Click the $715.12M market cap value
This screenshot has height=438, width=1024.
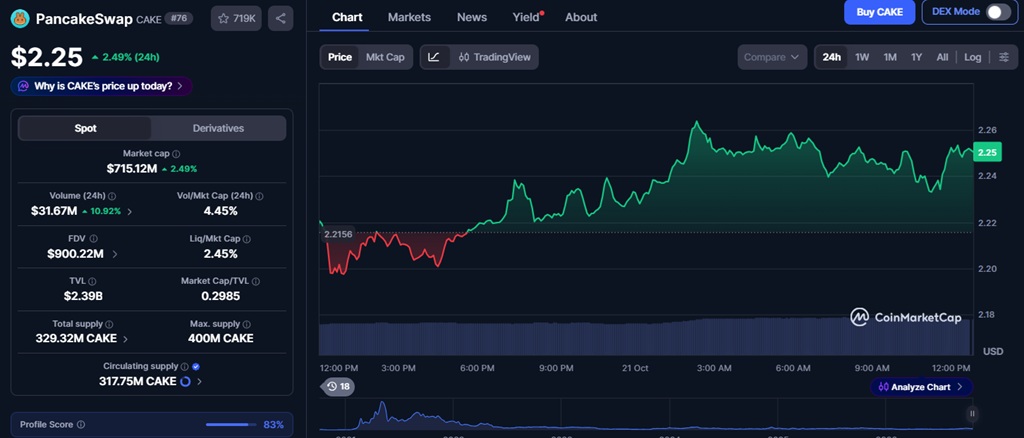coord(132,168)
